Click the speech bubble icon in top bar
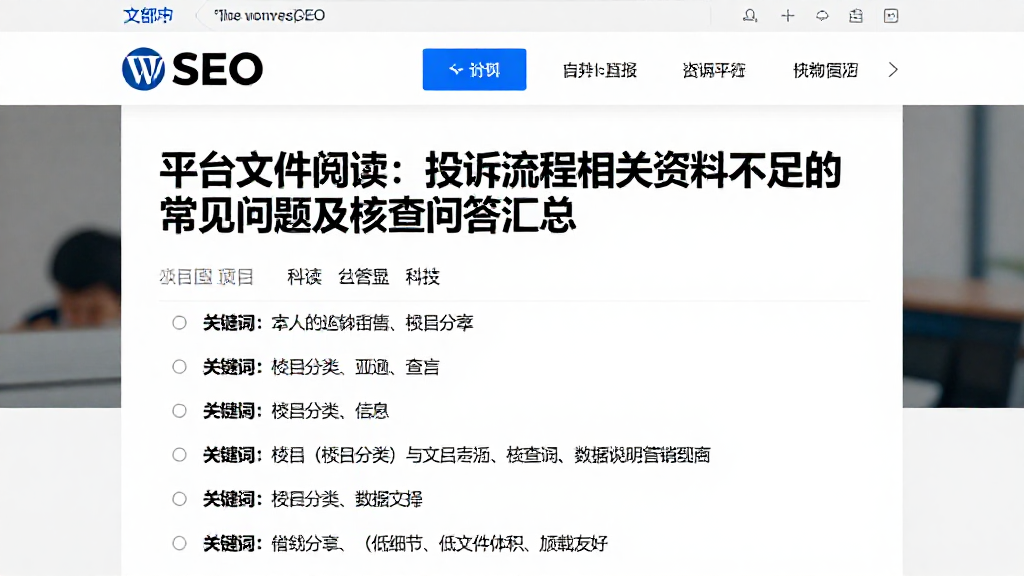Screen dimensions: 1024x576 [822, 16]
